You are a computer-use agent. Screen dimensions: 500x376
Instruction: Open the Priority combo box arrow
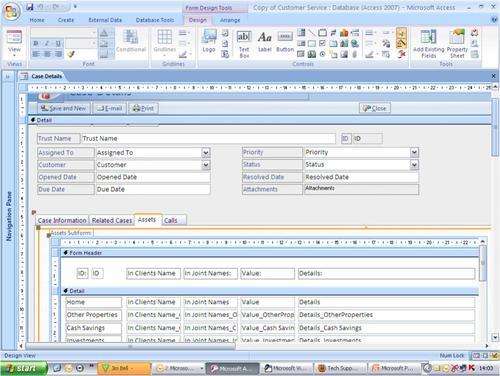click(x=414, y=152)
